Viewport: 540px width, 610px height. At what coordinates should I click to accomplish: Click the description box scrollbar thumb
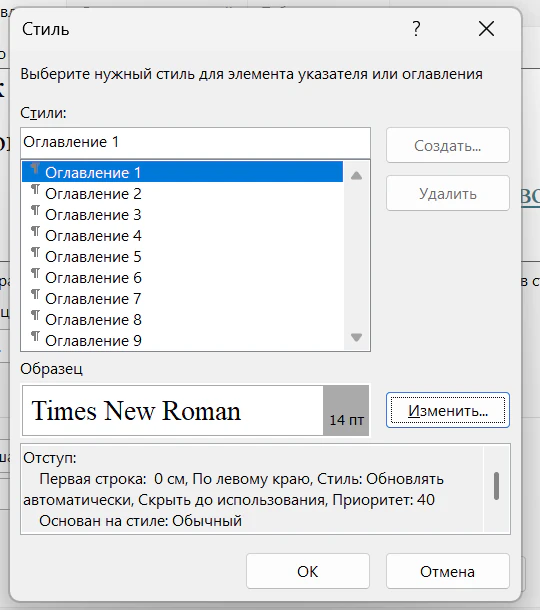pyautogui.click(x=496, y=486)
